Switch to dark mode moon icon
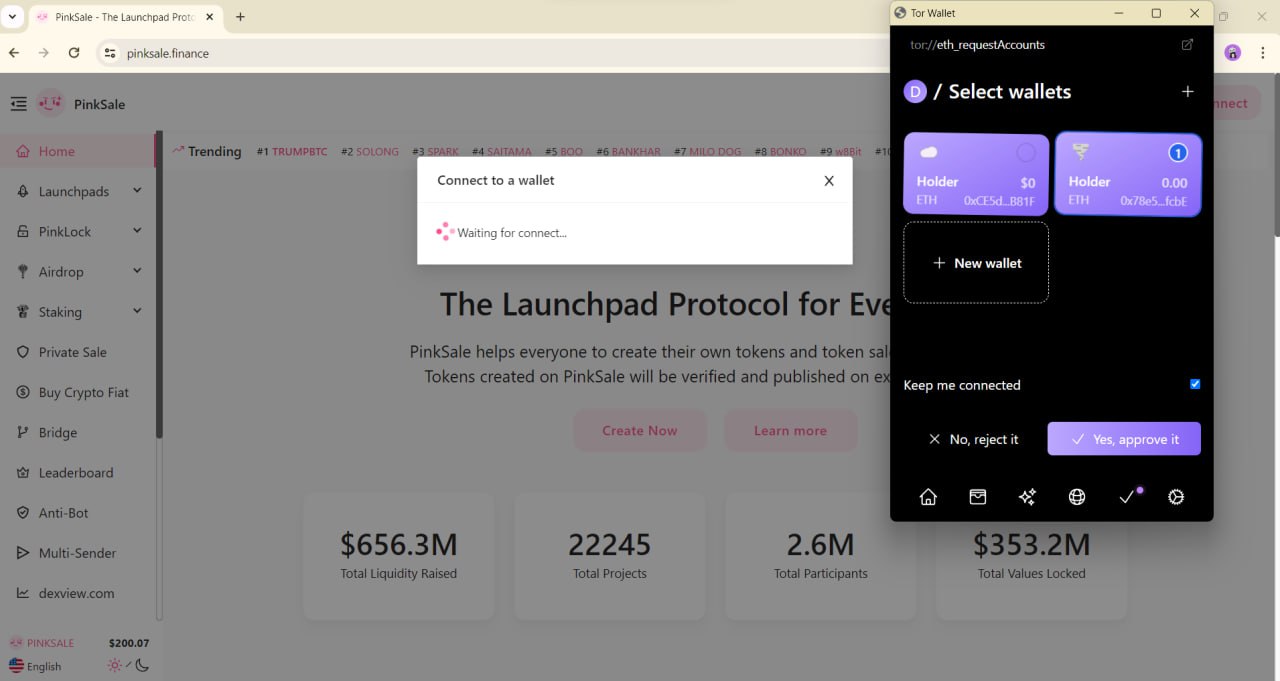Image resolution: width=1280 pixels, height=681 pixels. (142, 666)
